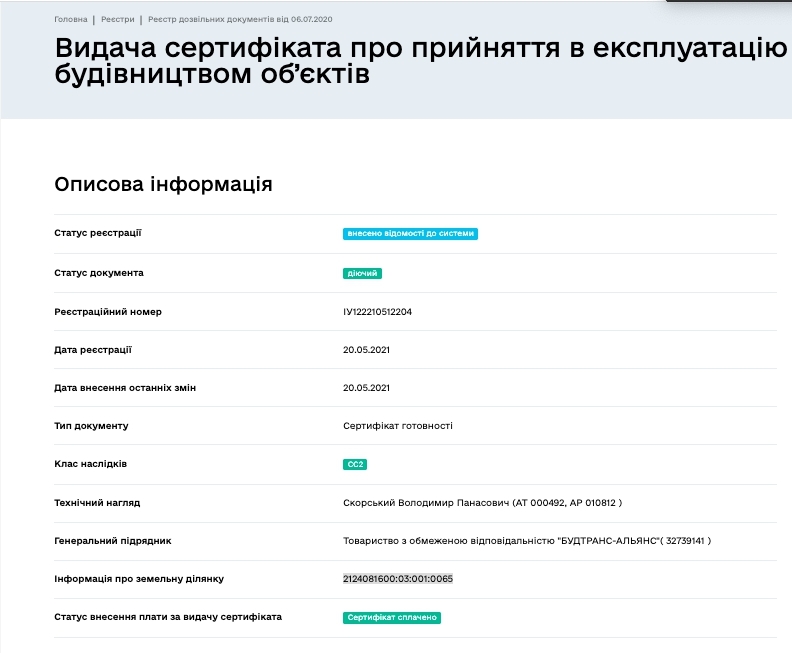792x653 pixels.
Task: Click the page title 'Видача сертифіката про прийняття'
Action: (x=421, y=61)
